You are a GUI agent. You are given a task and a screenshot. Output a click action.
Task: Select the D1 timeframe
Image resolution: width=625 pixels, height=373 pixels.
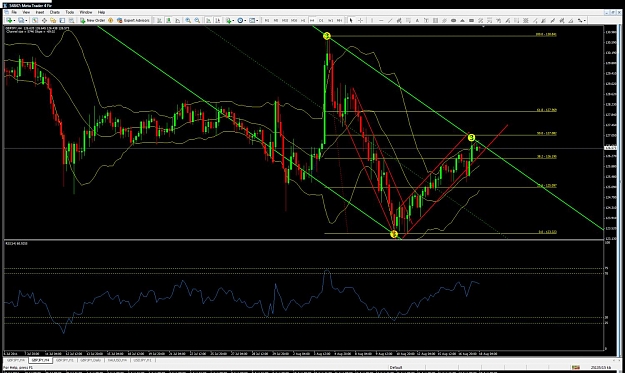321,20
